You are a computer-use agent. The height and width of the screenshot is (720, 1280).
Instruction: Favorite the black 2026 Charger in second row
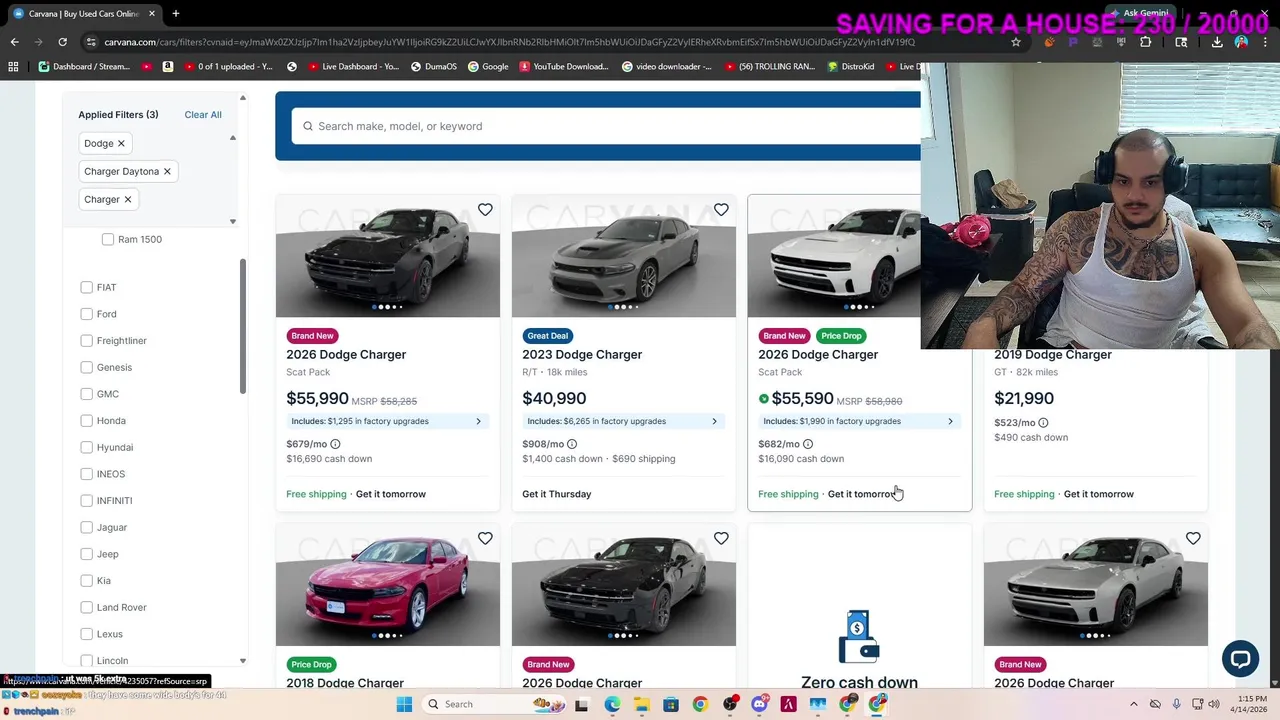pyautogui.click(x=721, y=539)
